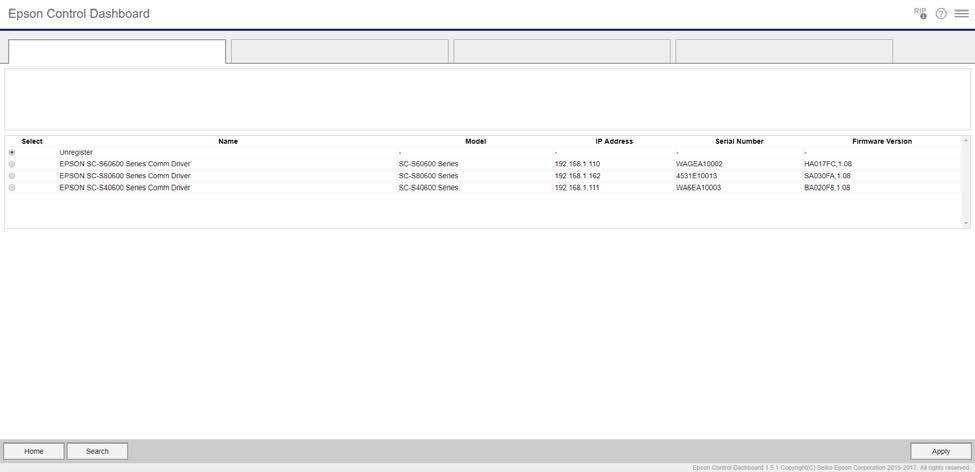Select the Unregister radio button
The height and width of the screenshot is (472, 975).
[12, 152]
